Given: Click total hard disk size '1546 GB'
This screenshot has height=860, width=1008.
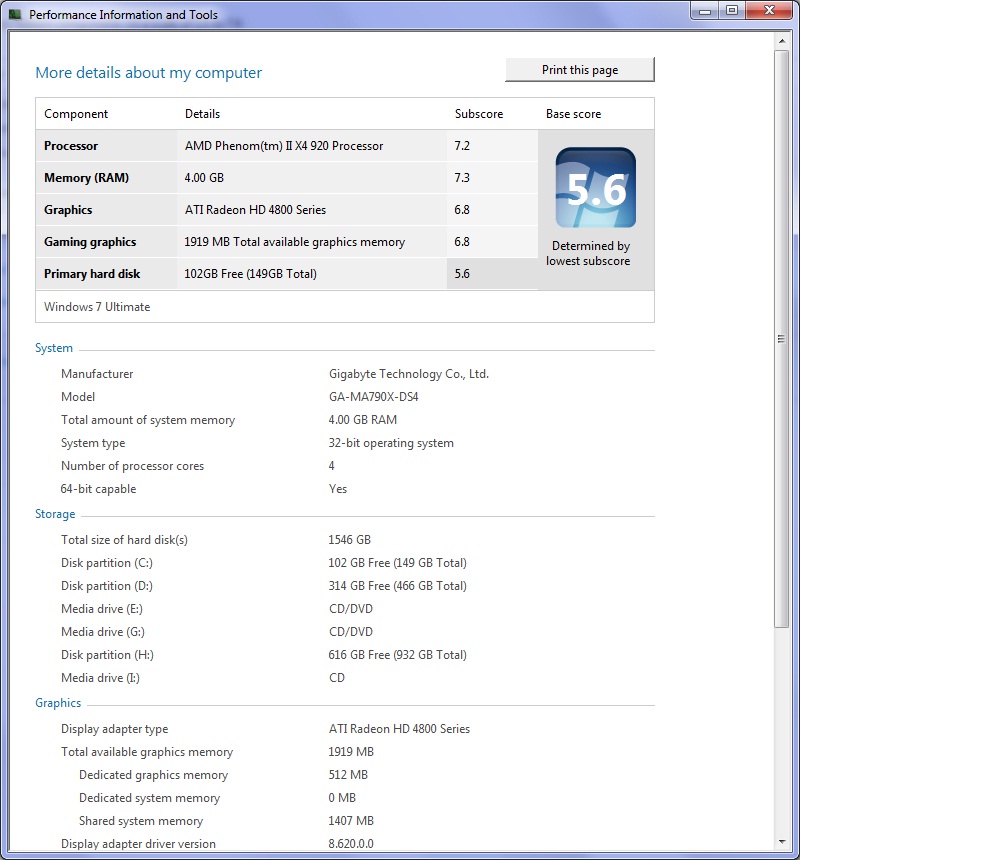Looking at the screenshot, I should 350,541.
